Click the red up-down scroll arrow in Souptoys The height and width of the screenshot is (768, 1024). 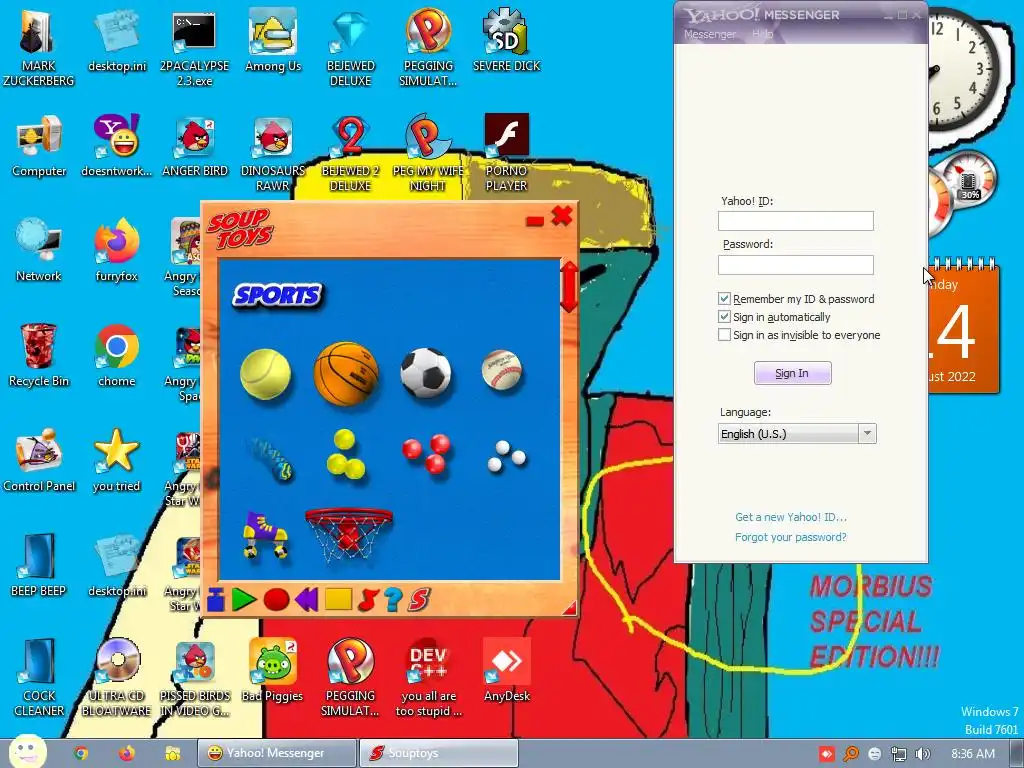point(569,286)
